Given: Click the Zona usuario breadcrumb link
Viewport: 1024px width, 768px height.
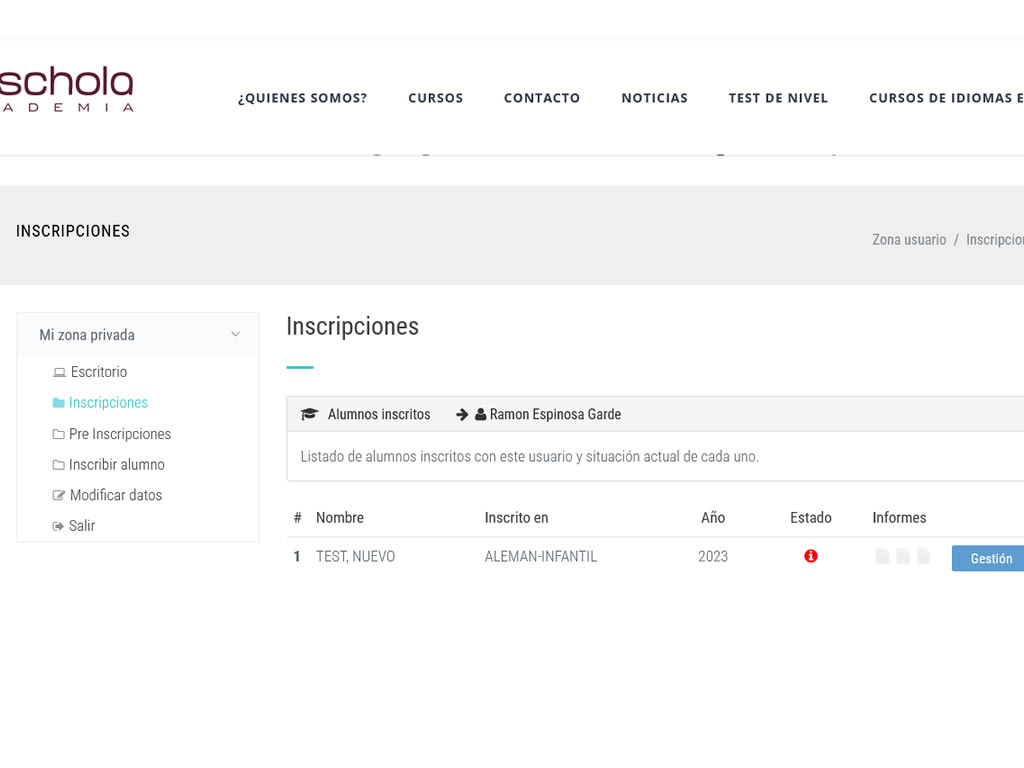Looking at the screenshot, I should (908, 240).
